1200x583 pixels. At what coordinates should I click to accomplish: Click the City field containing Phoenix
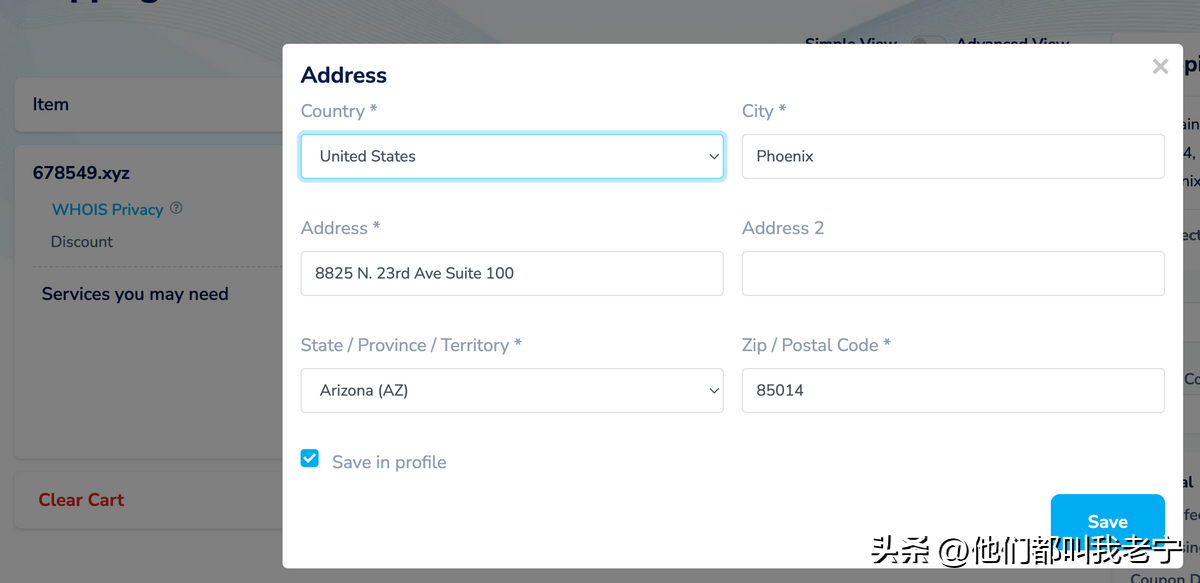[x=953, y=157]
